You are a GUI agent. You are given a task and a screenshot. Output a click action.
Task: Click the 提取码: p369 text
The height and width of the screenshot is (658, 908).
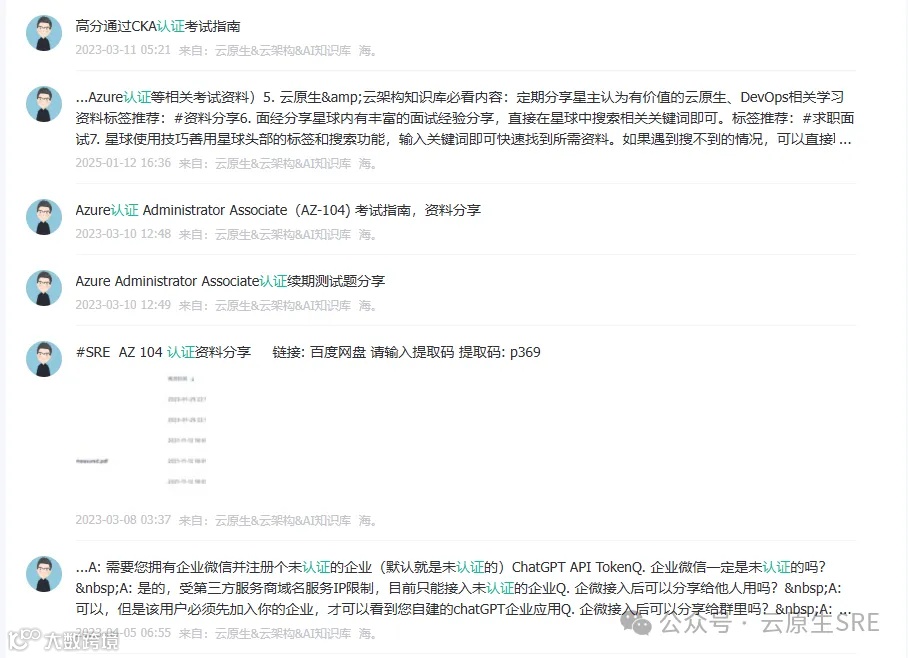(x=499, y=352)
